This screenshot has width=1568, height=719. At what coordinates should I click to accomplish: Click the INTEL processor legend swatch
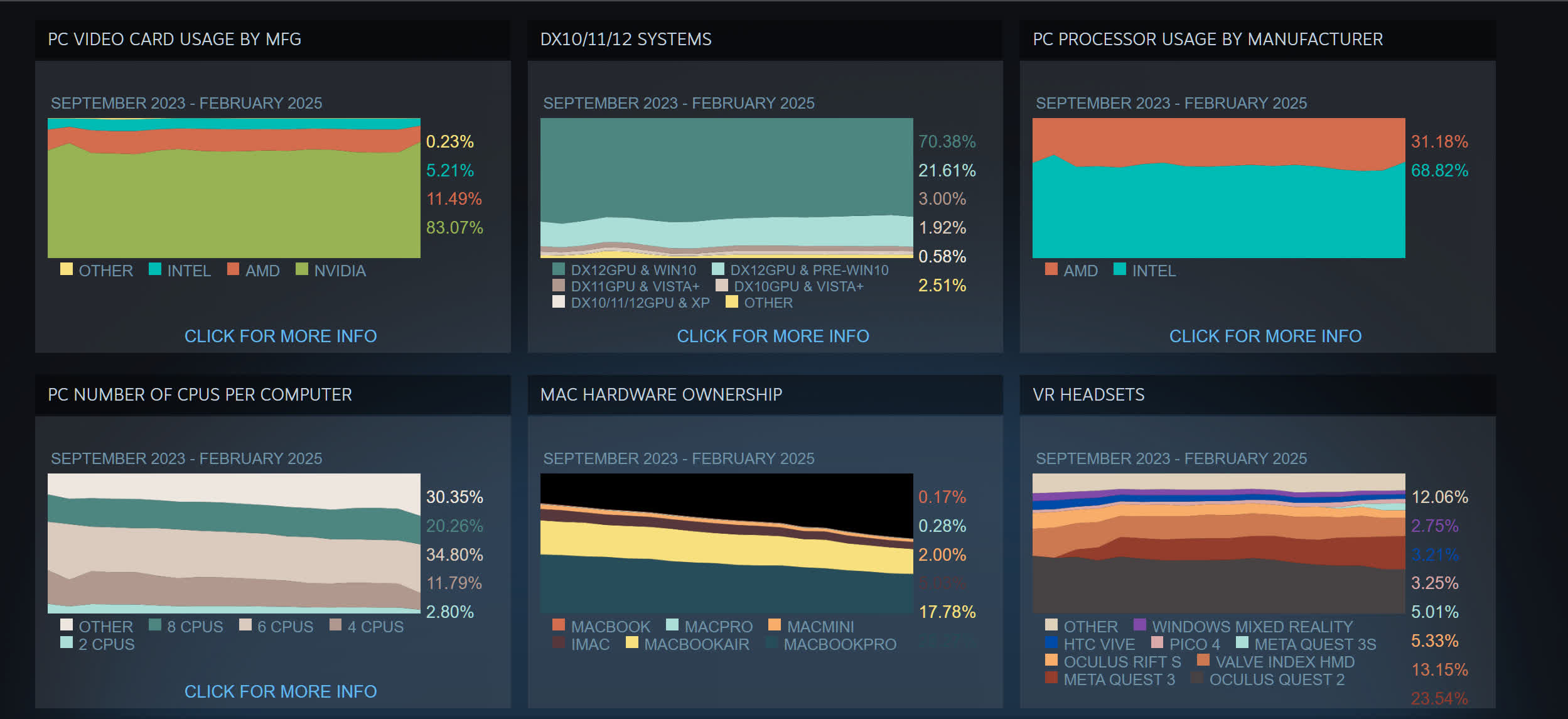click(x=1119, y=269)
